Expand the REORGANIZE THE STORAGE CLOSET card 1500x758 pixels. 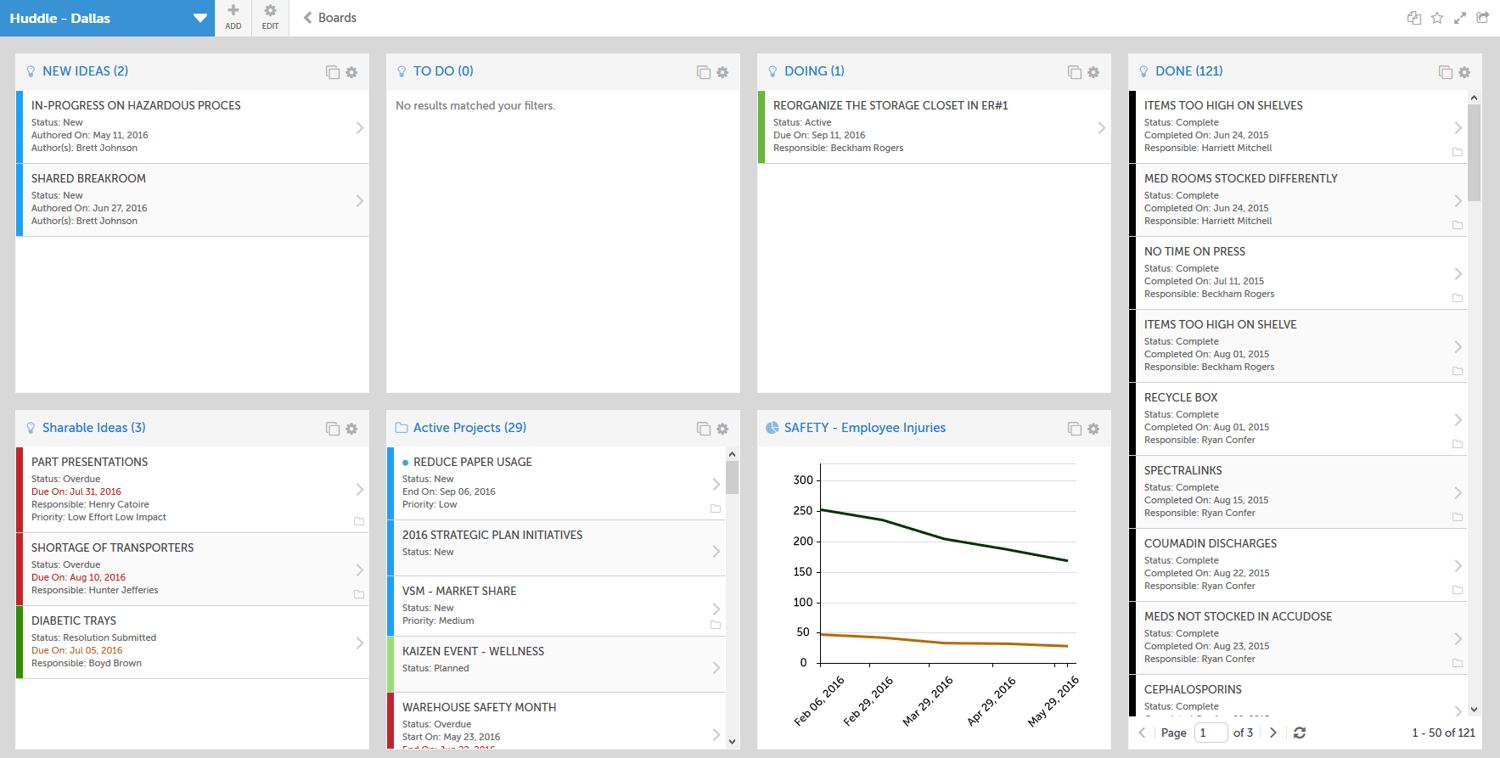pos(1101,127)
